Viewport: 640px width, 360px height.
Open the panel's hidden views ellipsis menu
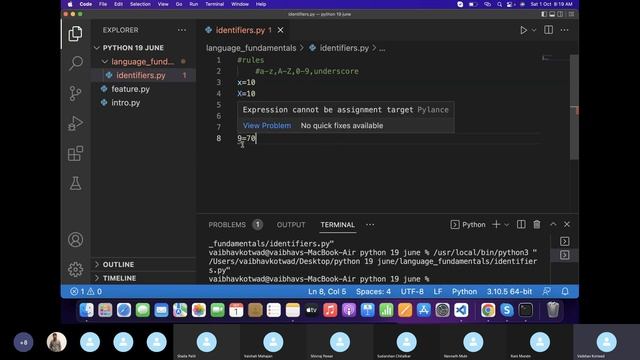(370, 224)
